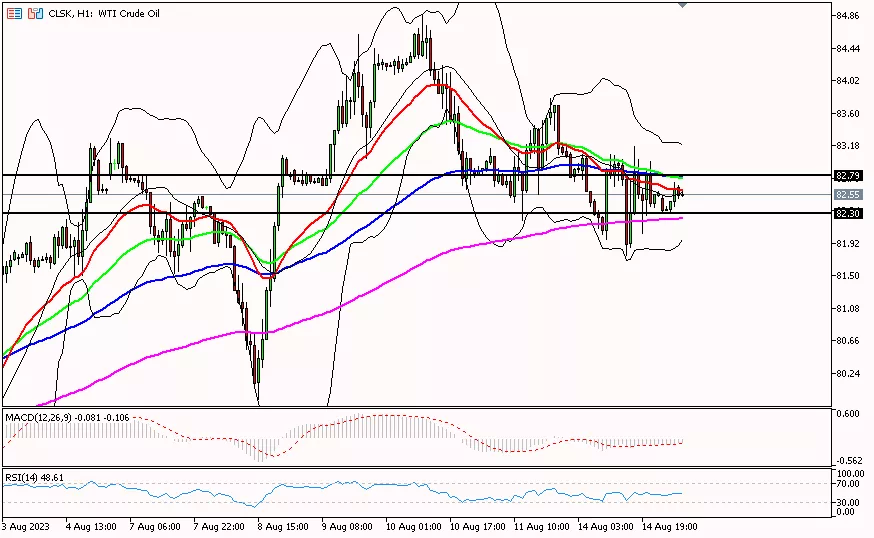Click the 9 Aug 08:00 time label

(x=347, y=527)
